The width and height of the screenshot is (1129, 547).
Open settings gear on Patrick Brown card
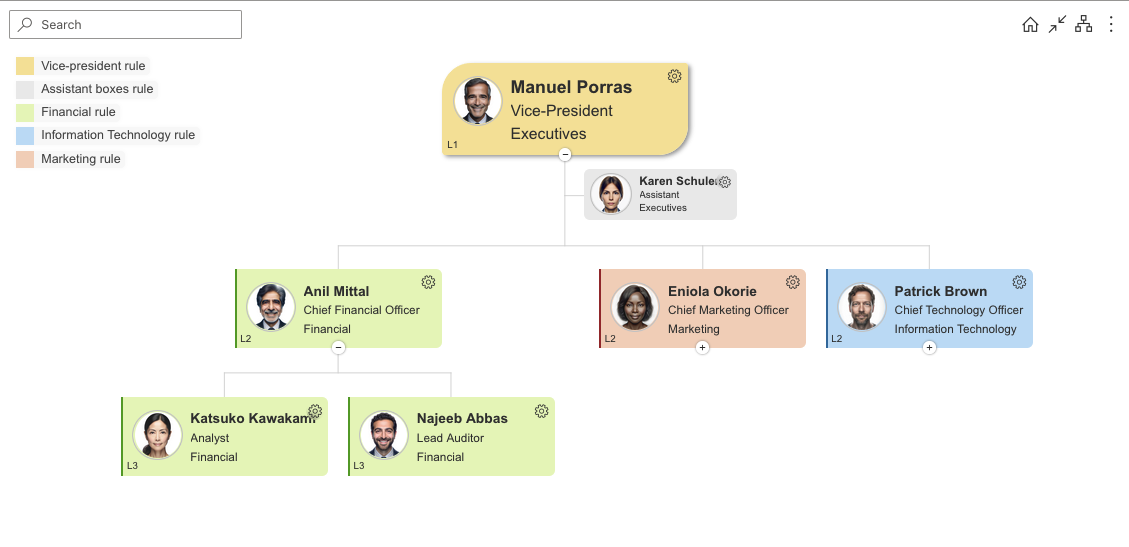click(1019, 282)
